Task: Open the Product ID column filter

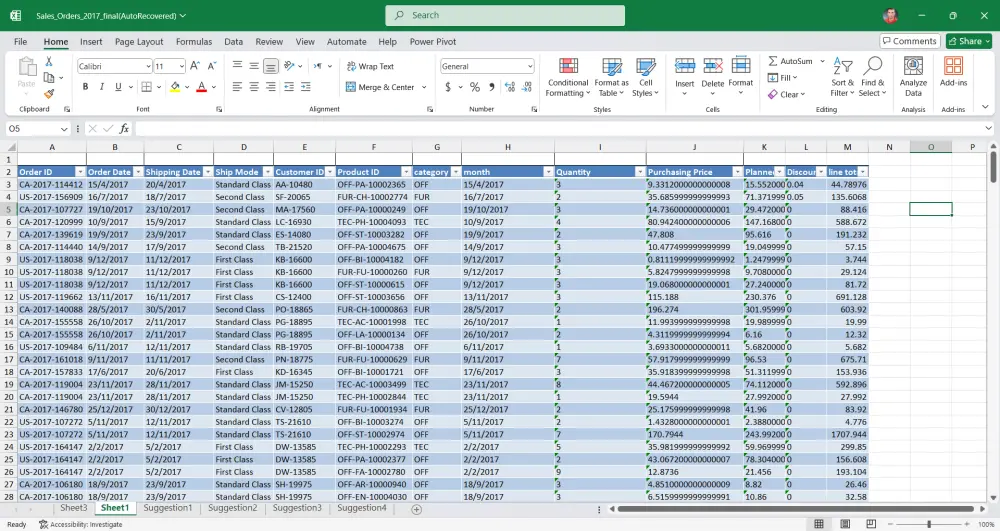Action: (406, 172)
